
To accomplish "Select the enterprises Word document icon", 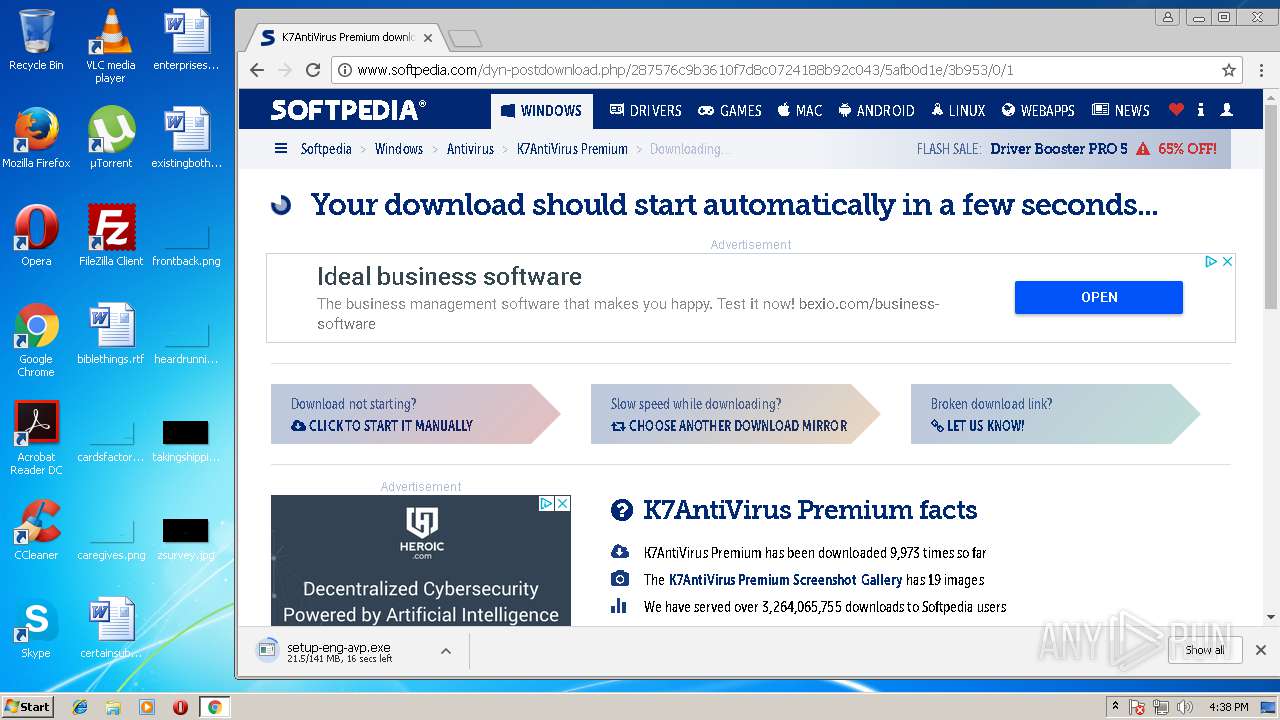I will 186,40.
